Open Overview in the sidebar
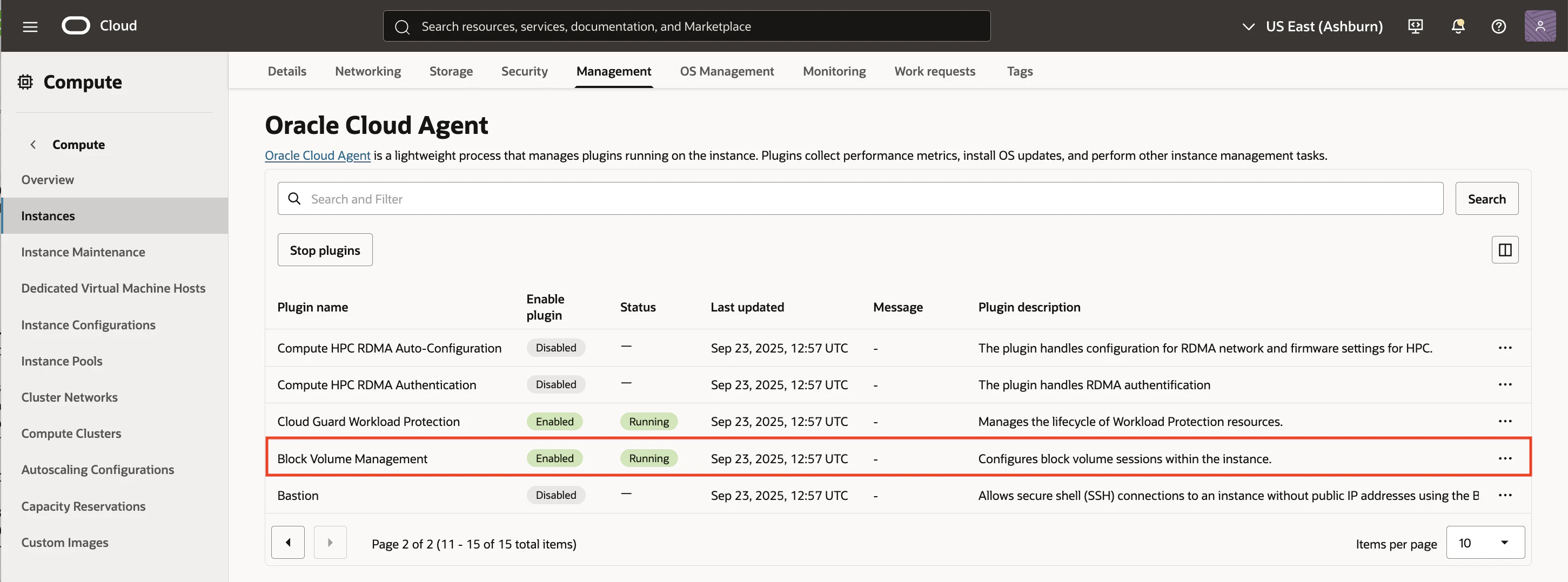 click(48, 179)
